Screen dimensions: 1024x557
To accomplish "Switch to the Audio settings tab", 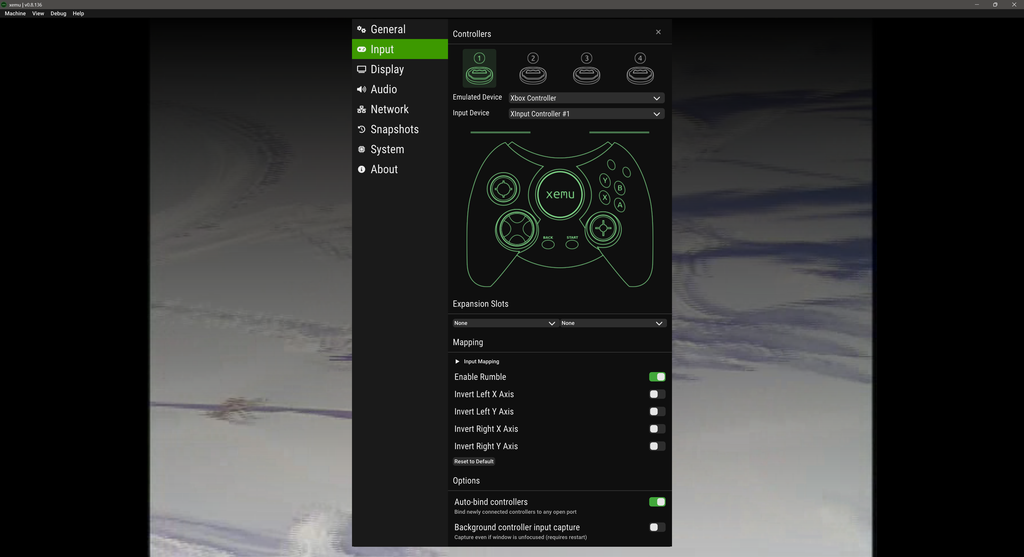I will (400, 89).
